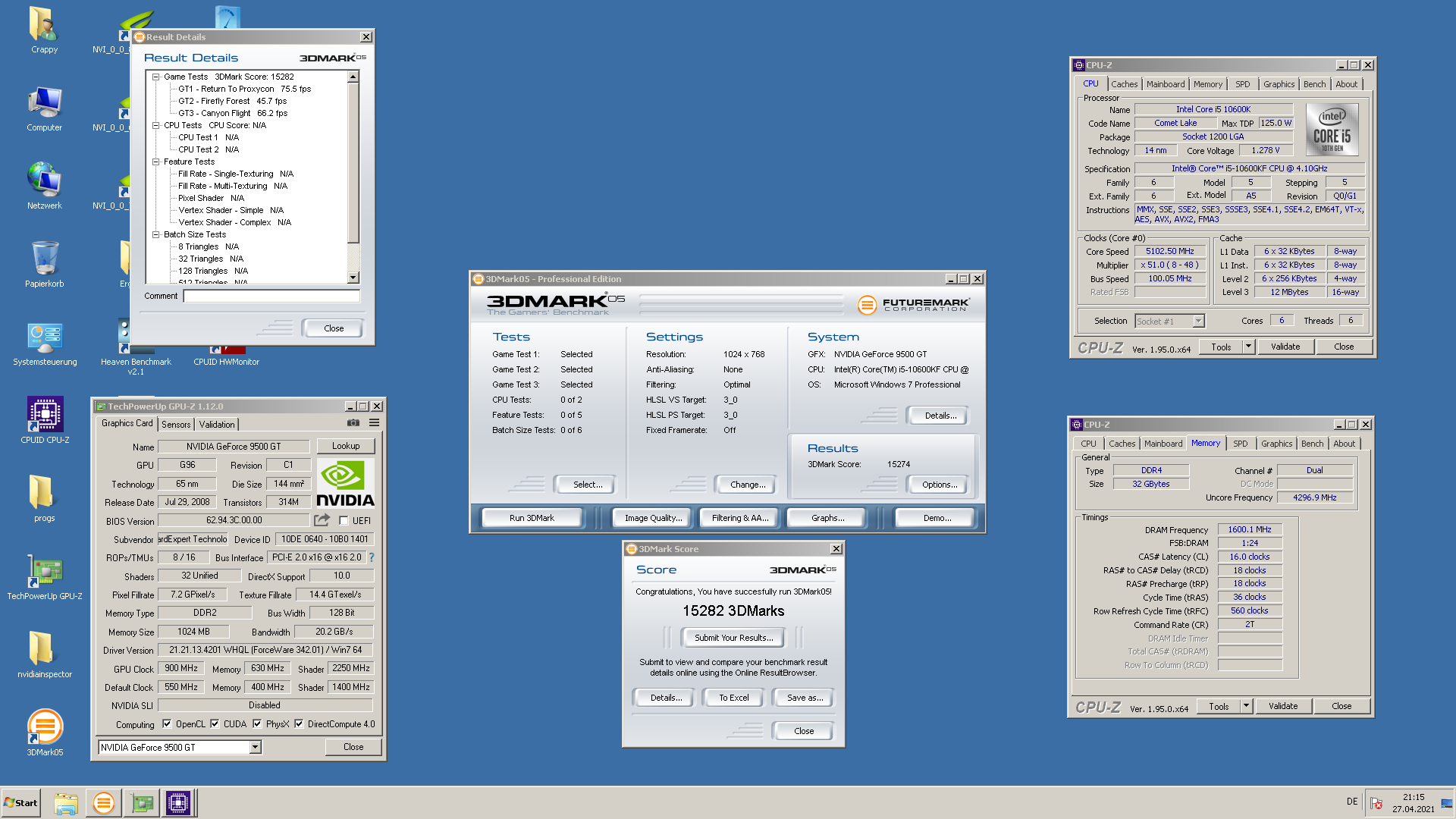Click Image Quality button
Screen dimensions: 1456x819
click(x=652, y=518)
